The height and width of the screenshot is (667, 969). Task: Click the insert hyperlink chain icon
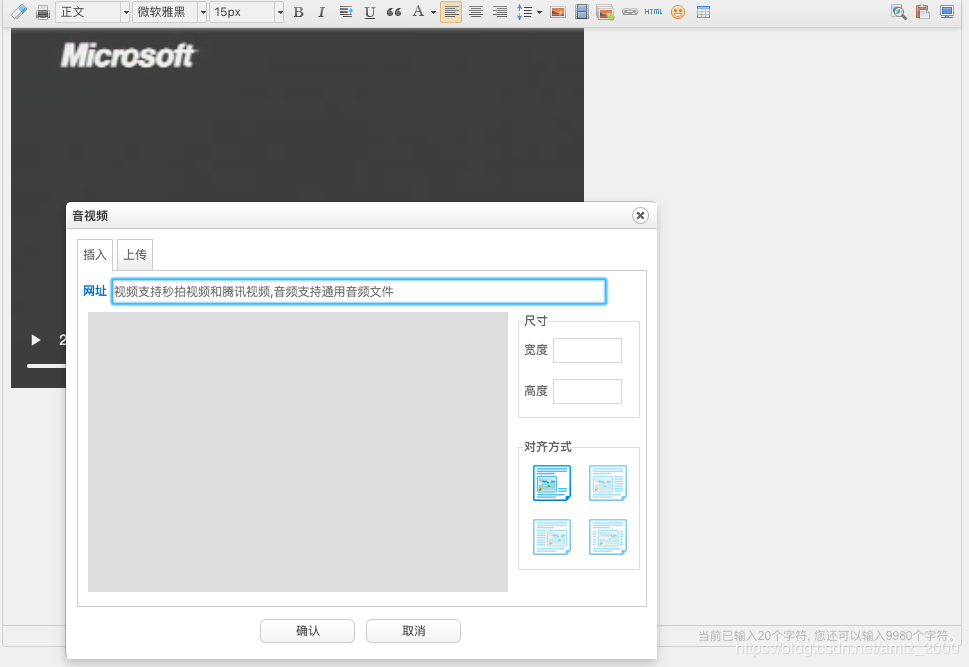[630, 12]
